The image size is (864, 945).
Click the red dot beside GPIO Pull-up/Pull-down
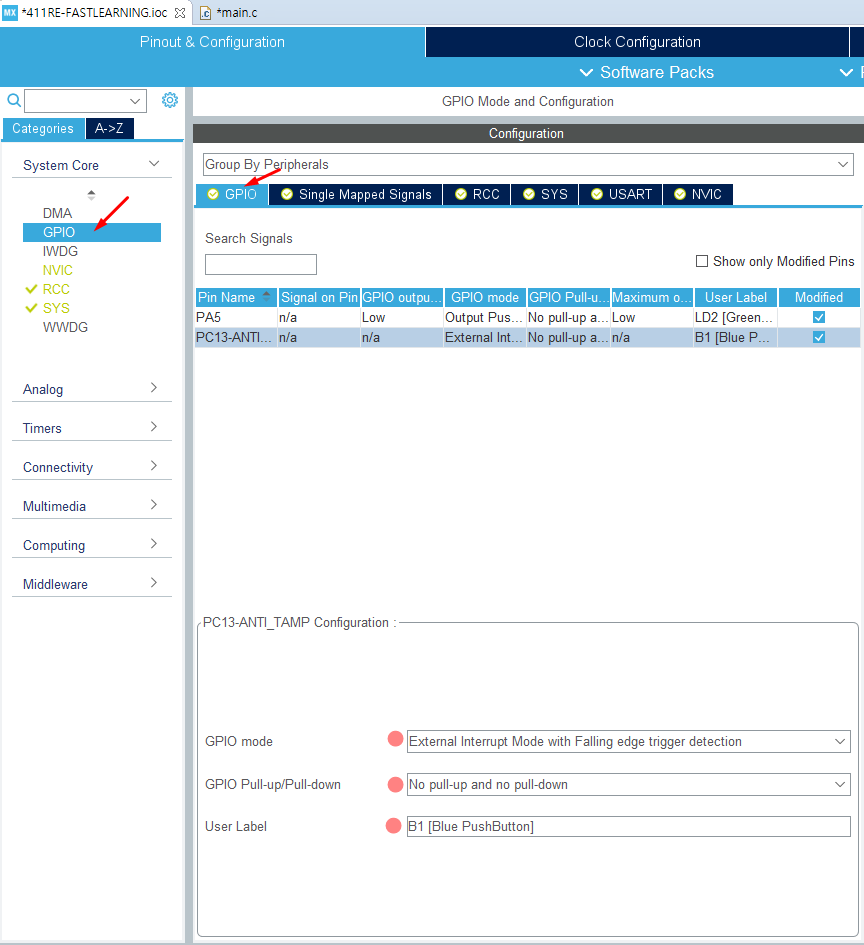point(395,784)
